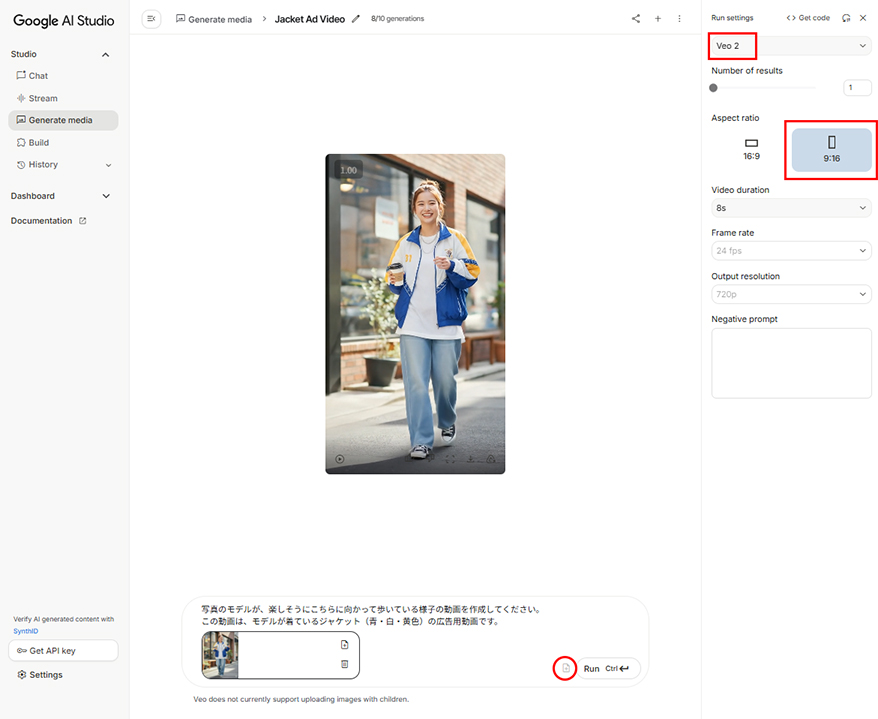878x719 pixels.
Task: Click the Get API key button
Action: coord(63,651)
